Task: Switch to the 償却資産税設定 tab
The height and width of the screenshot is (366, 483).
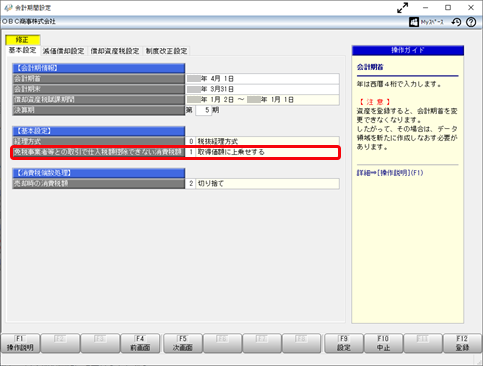Action: (x=115, y=51)
